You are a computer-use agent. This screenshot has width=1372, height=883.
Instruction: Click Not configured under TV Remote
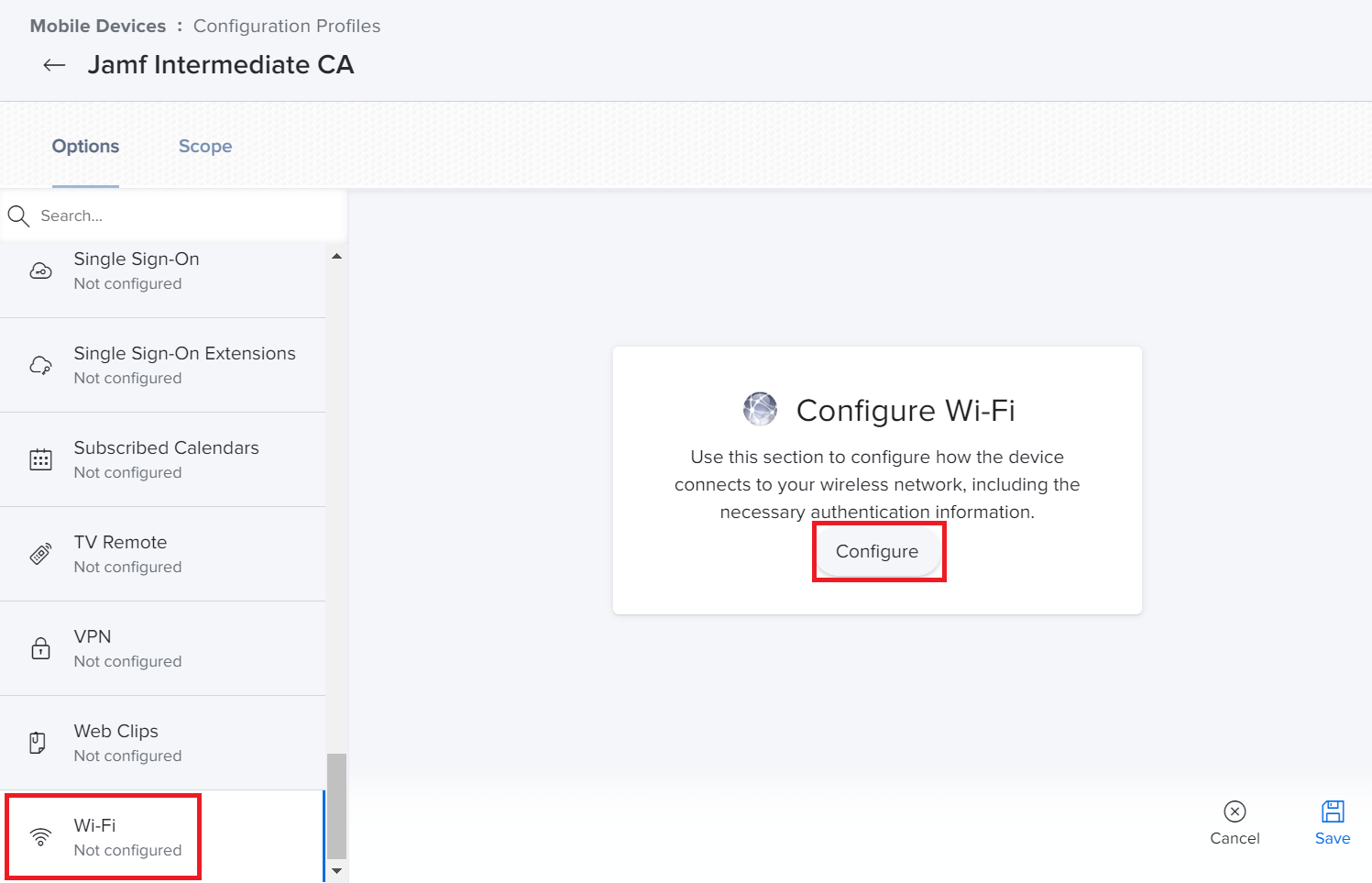tap(127, 567)
